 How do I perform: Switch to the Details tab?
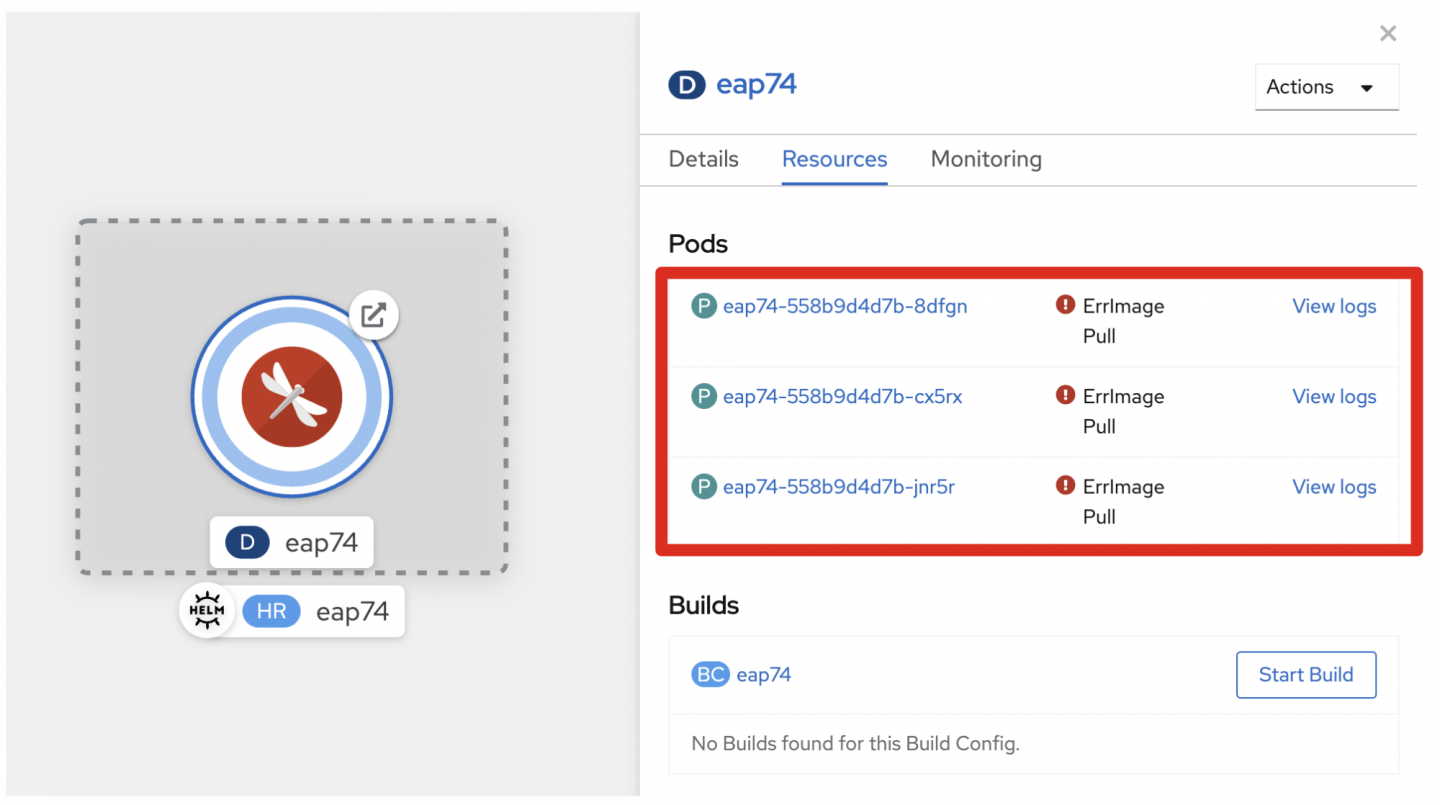(703, 159)
